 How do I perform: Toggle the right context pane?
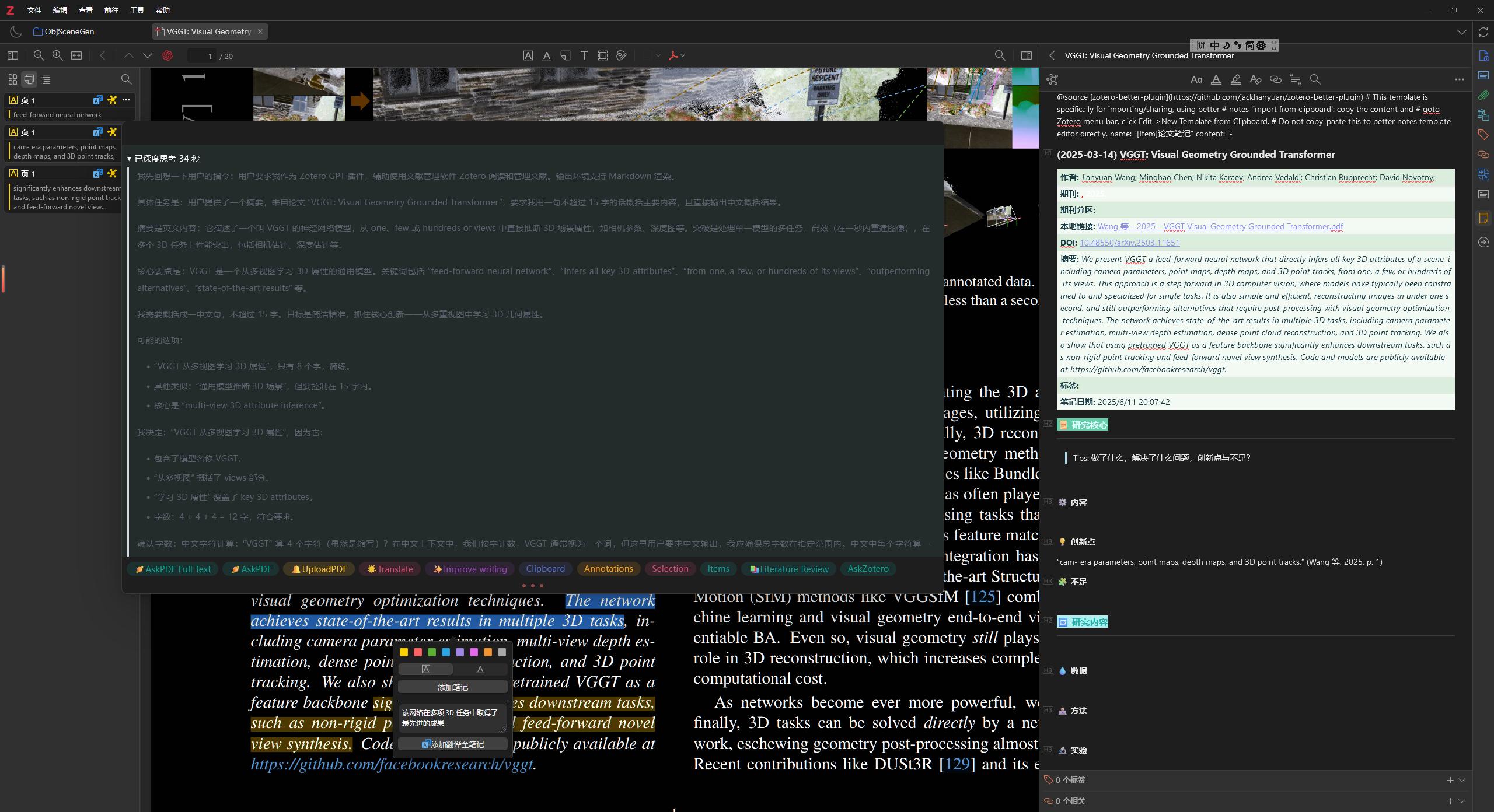click(1026, 55)
